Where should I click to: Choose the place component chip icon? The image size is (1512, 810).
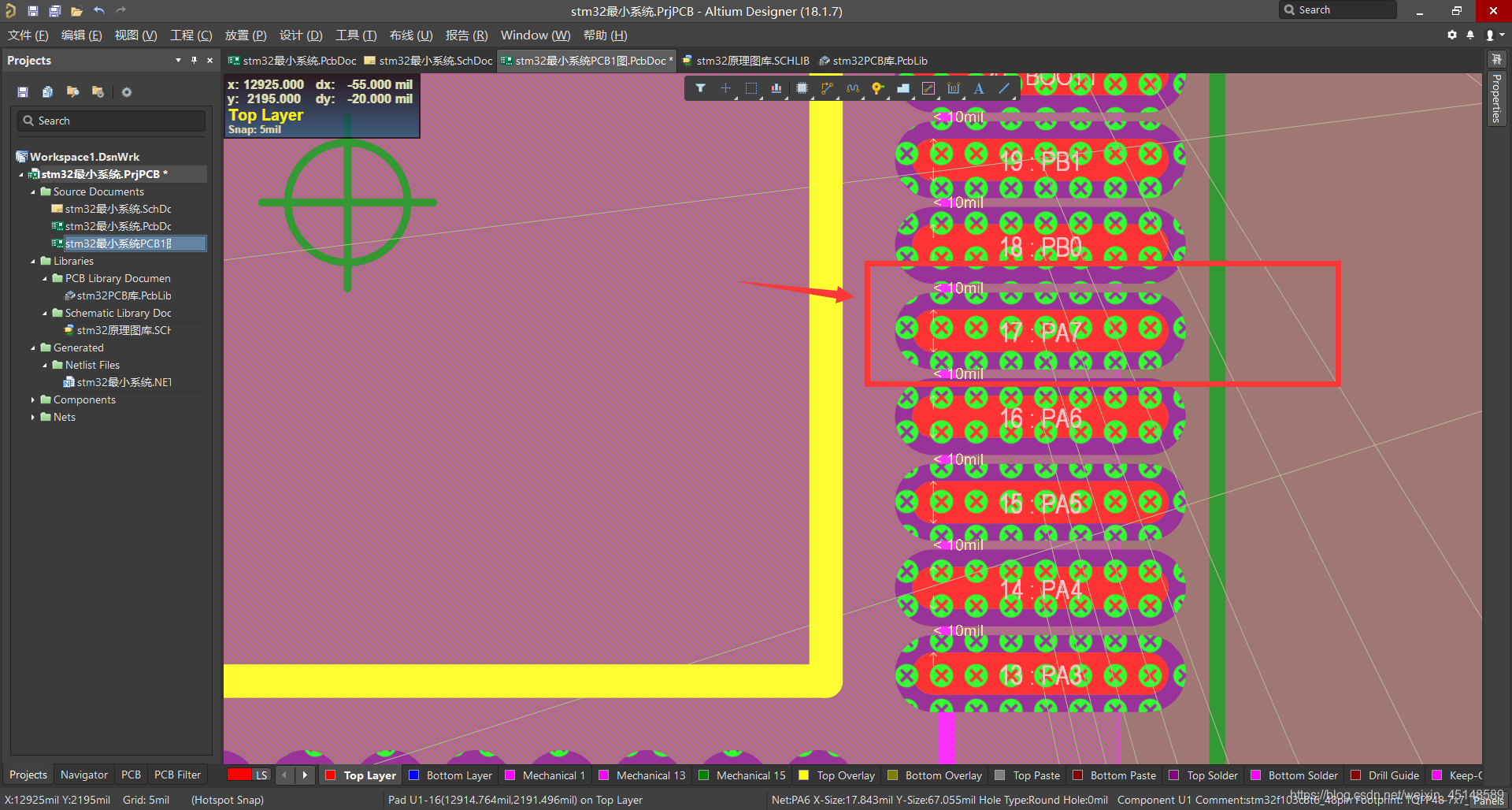pyautogui.click(x=802, y=88)
